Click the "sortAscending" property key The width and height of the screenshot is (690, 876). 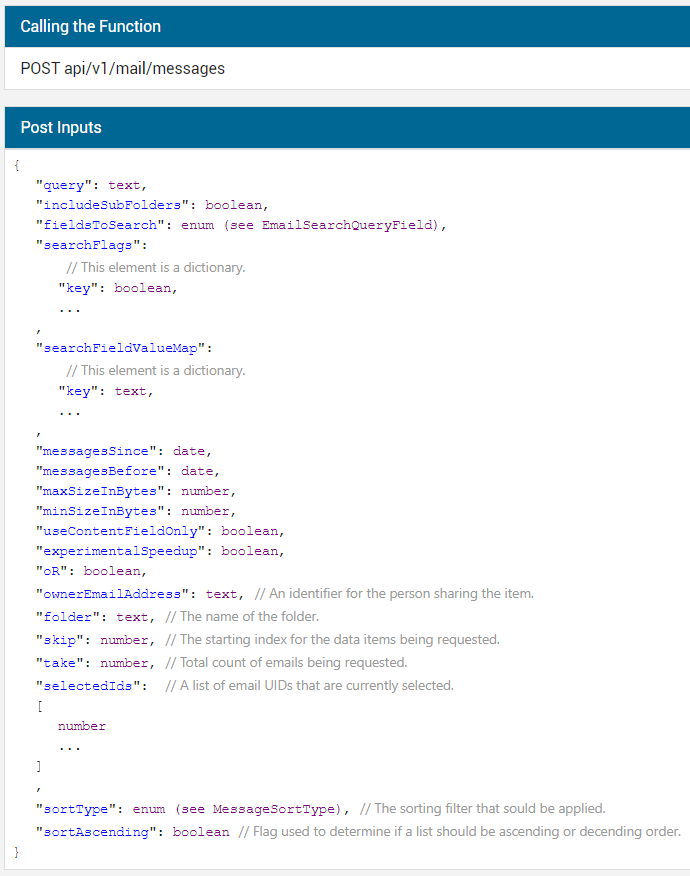click(x=100, y=832)
